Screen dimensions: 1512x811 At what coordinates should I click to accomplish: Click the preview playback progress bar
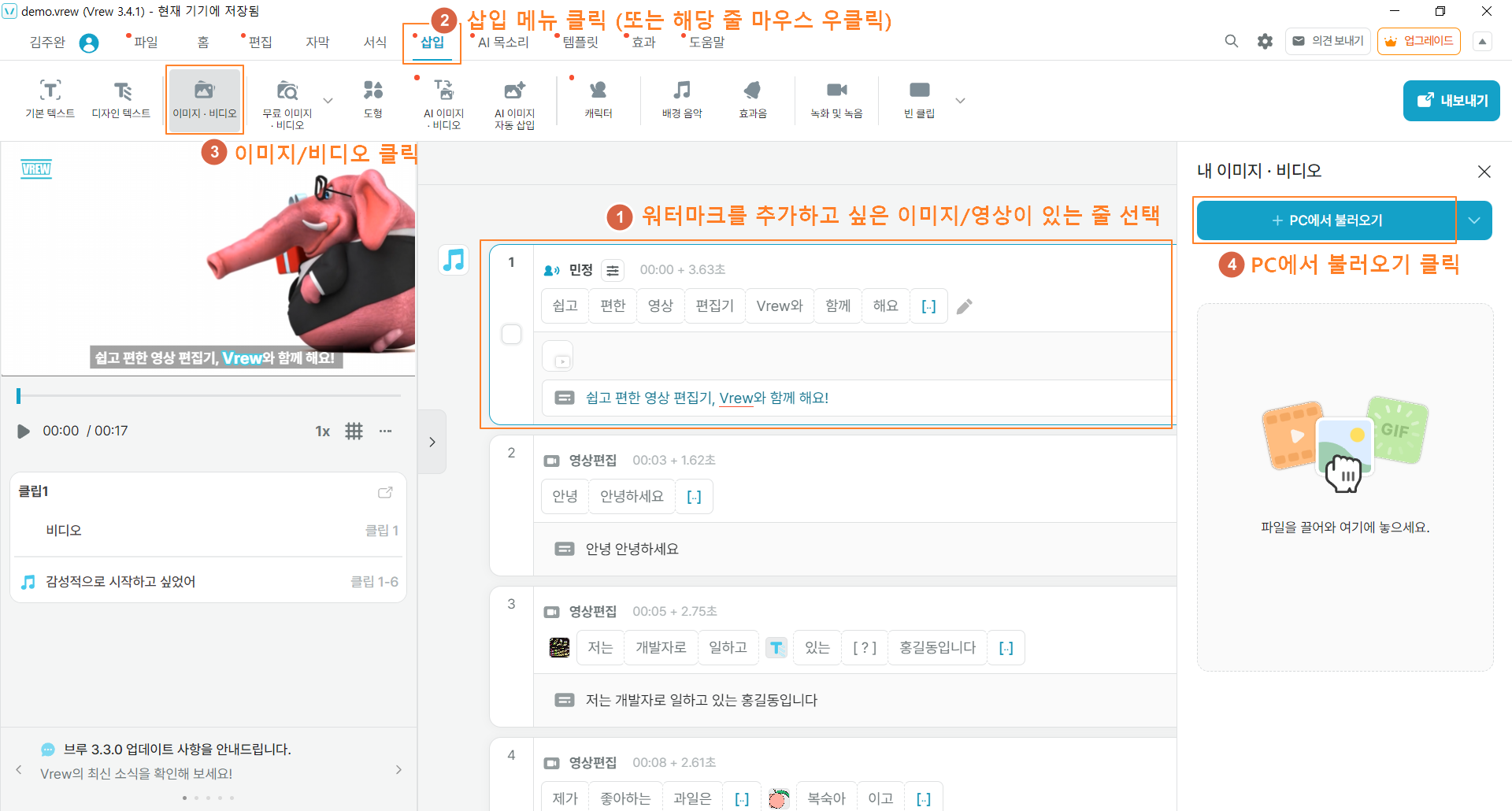(209, 395)
